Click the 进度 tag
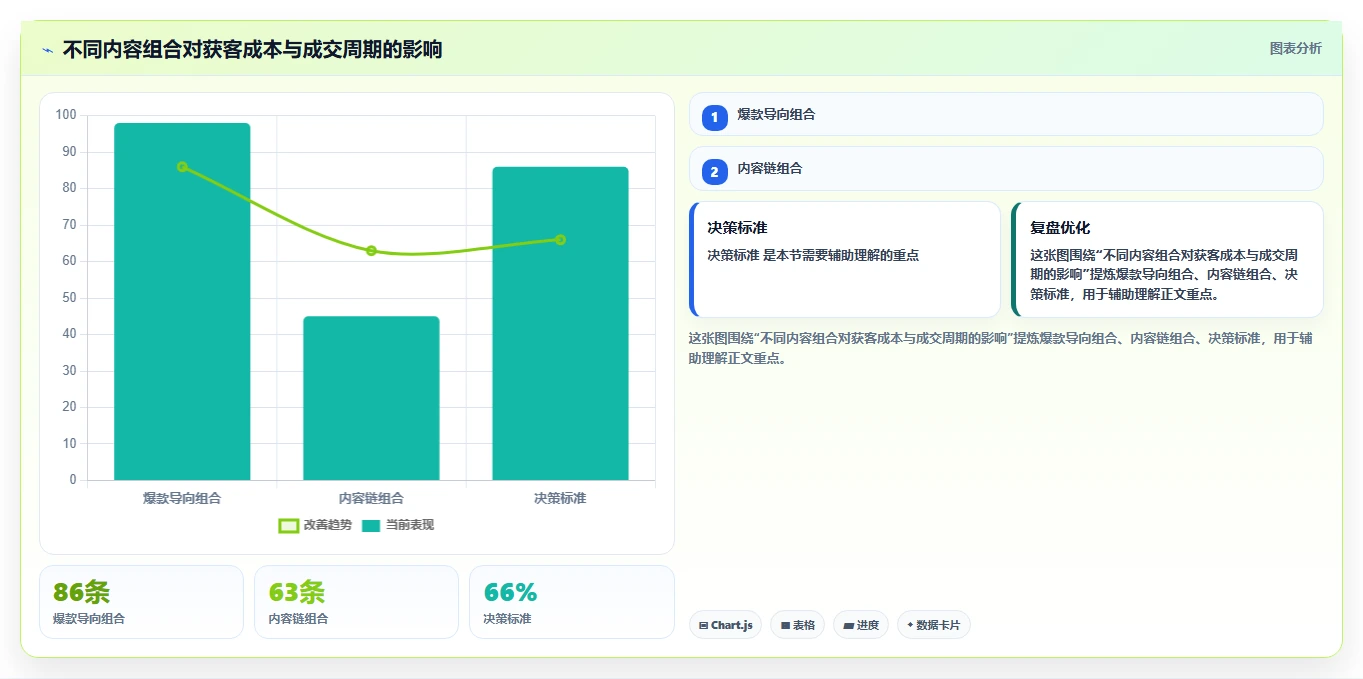Screen dimensions: 1363x679 click(861, 625)
